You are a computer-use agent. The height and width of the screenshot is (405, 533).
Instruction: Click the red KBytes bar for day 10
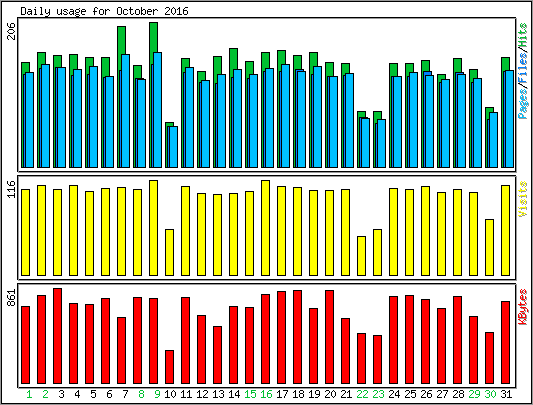click(169, 367)
